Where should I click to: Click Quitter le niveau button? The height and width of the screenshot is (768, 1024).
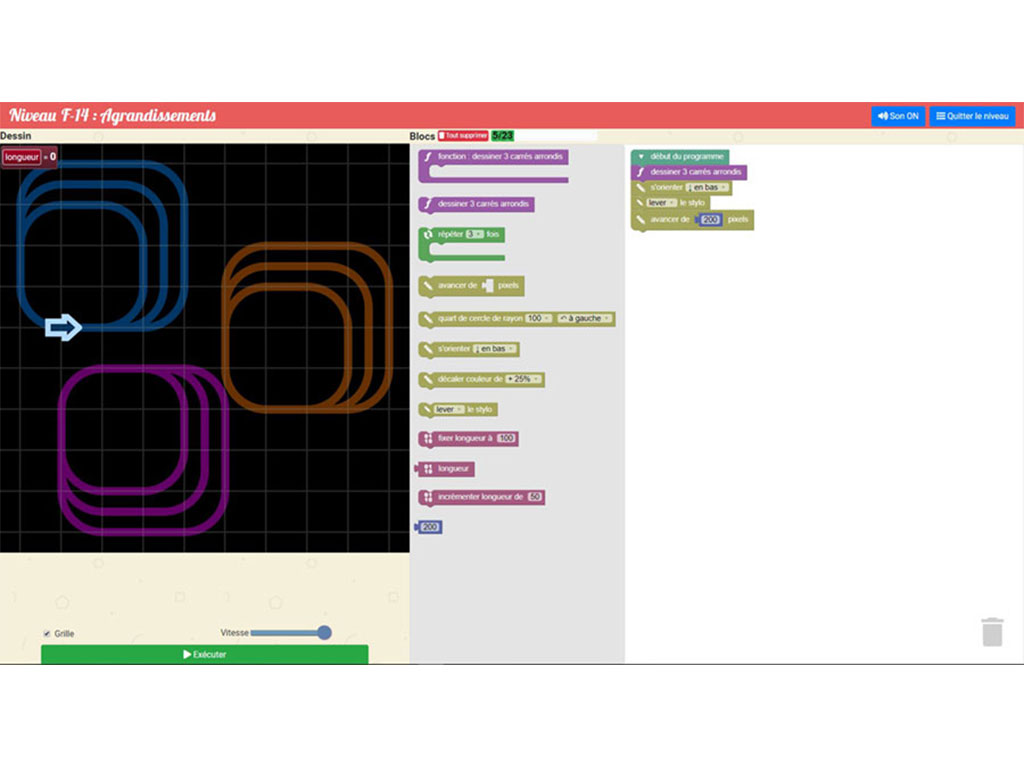click(972, 116)
